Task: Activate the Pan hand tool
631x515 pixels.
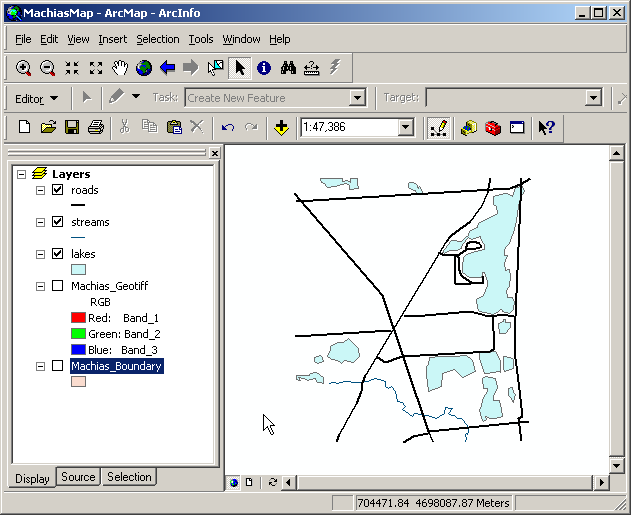Action: tap(120, 68)
